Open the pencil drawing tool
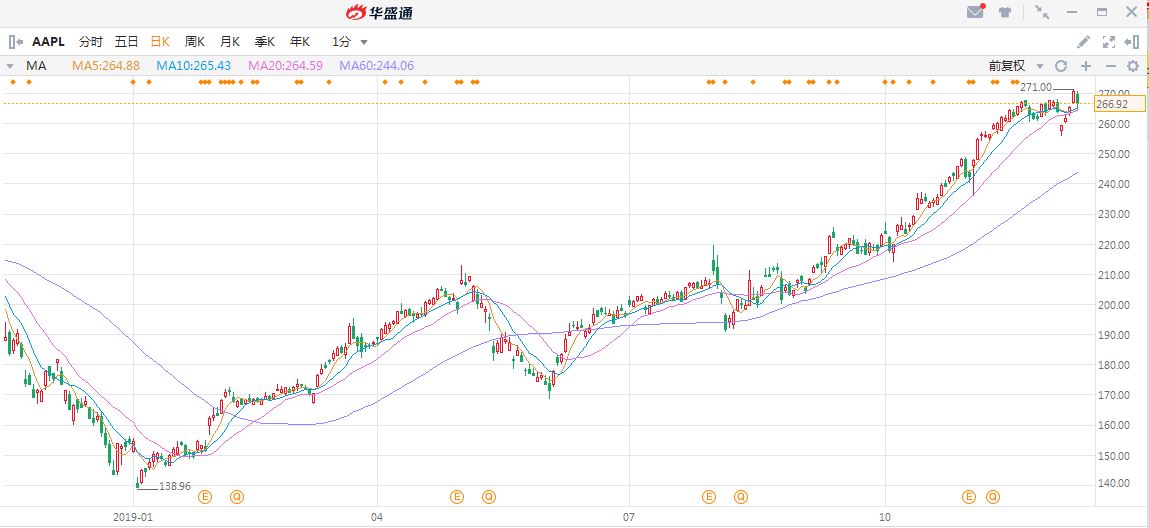This screenshot has height=528, width=1149. [1083, 42]
